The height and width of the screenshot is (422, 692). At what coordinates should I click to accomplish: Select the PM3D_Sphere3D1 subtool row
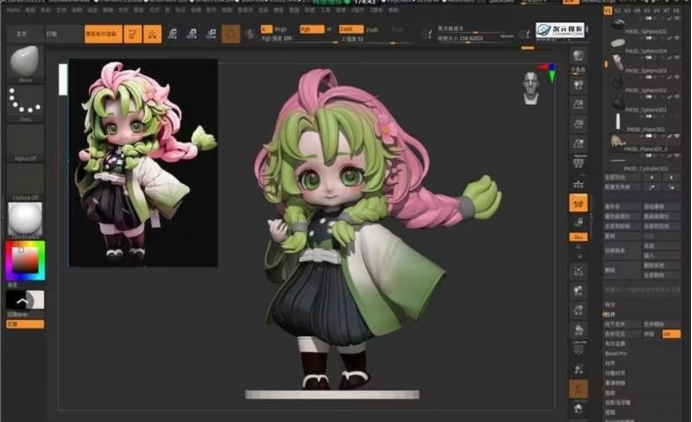pos(643,102)
